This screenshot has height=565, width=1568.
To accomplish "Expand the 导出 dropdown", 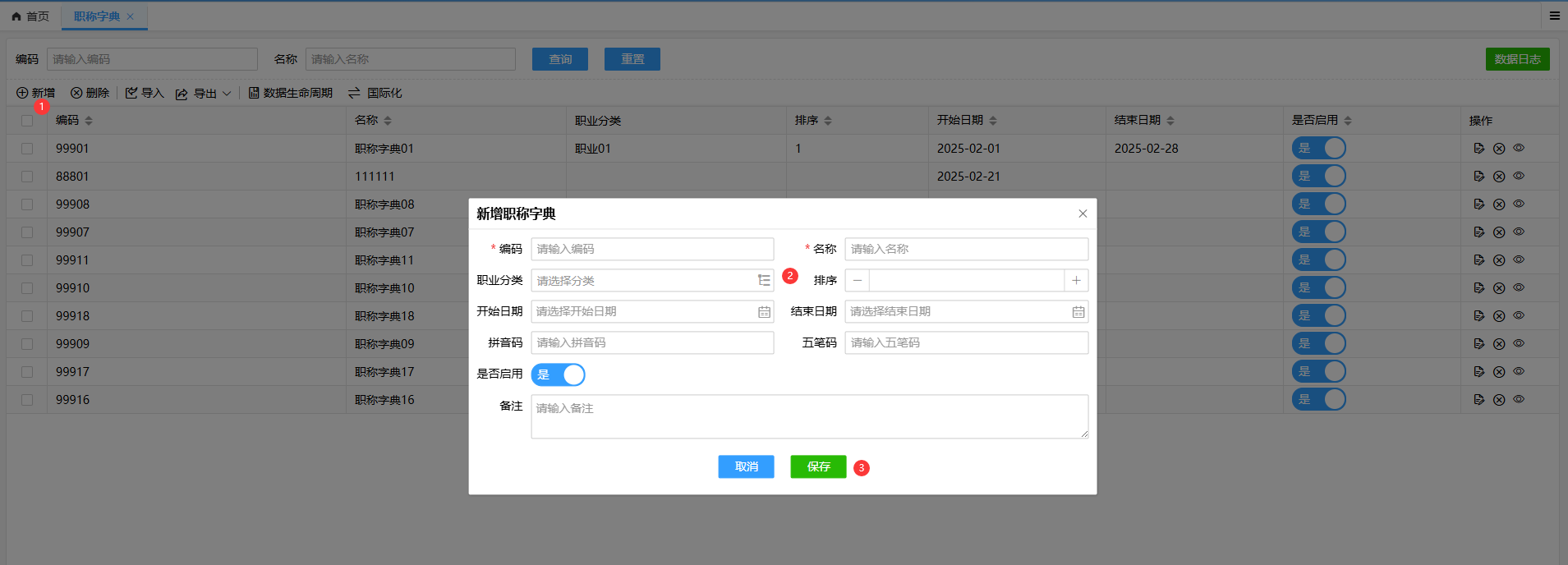I will 227,94.
